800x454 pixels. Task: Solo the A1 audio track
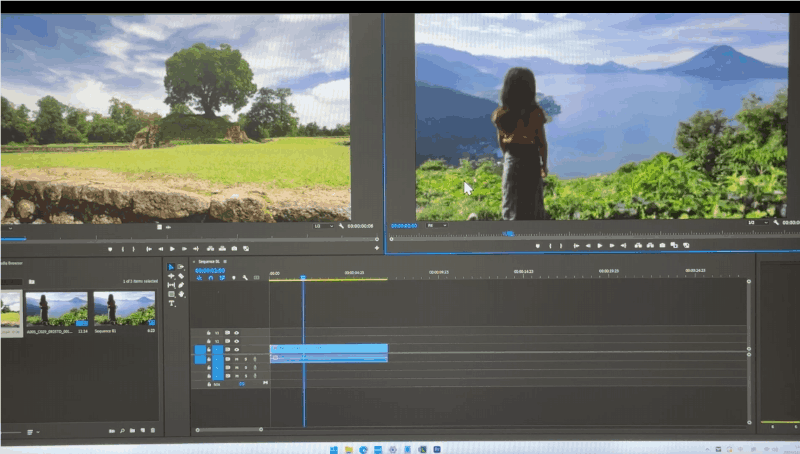point(245,359)
